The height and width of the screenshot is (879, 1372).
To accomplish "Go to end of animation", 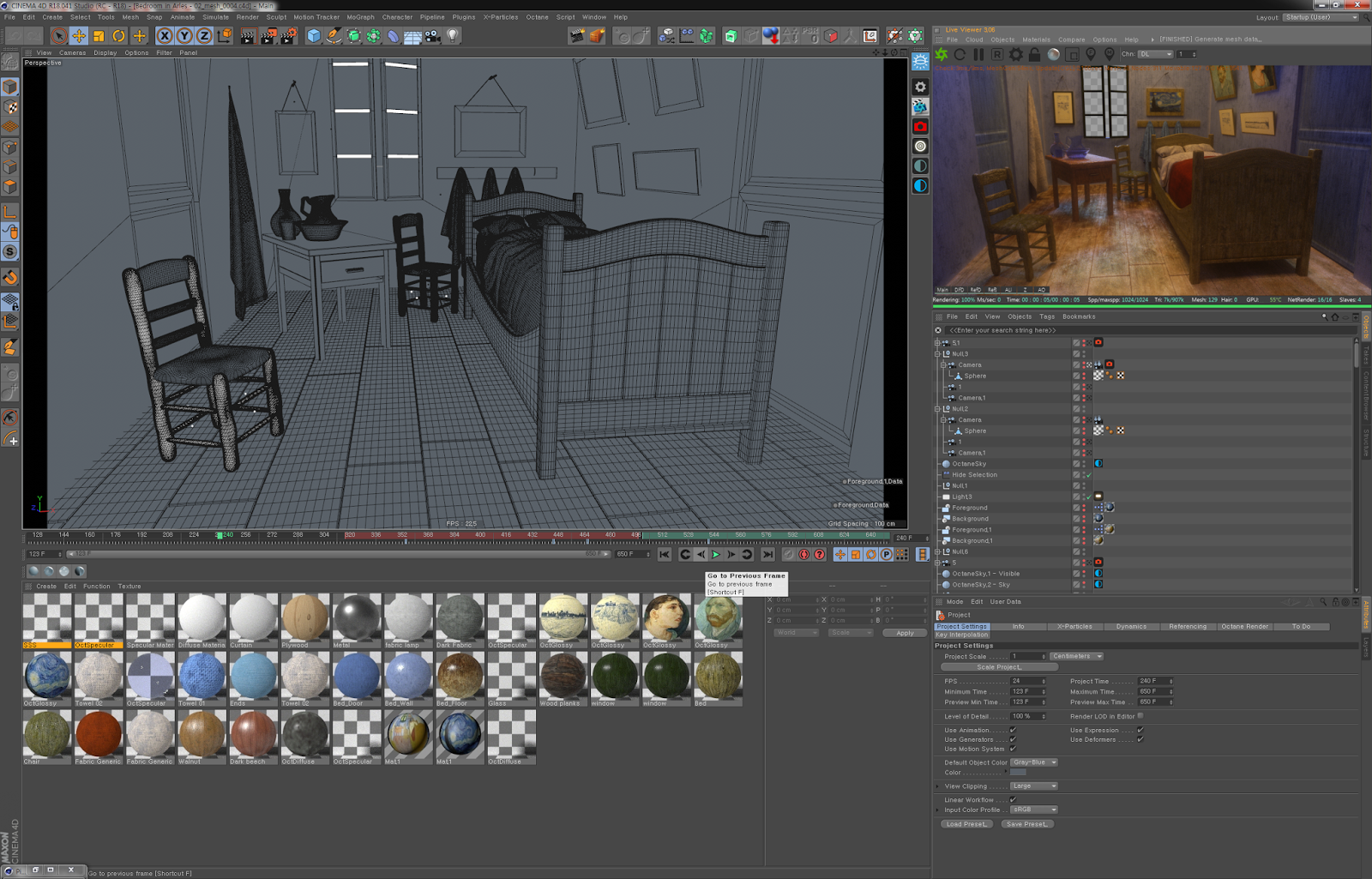I will click(x=767, y=555).
